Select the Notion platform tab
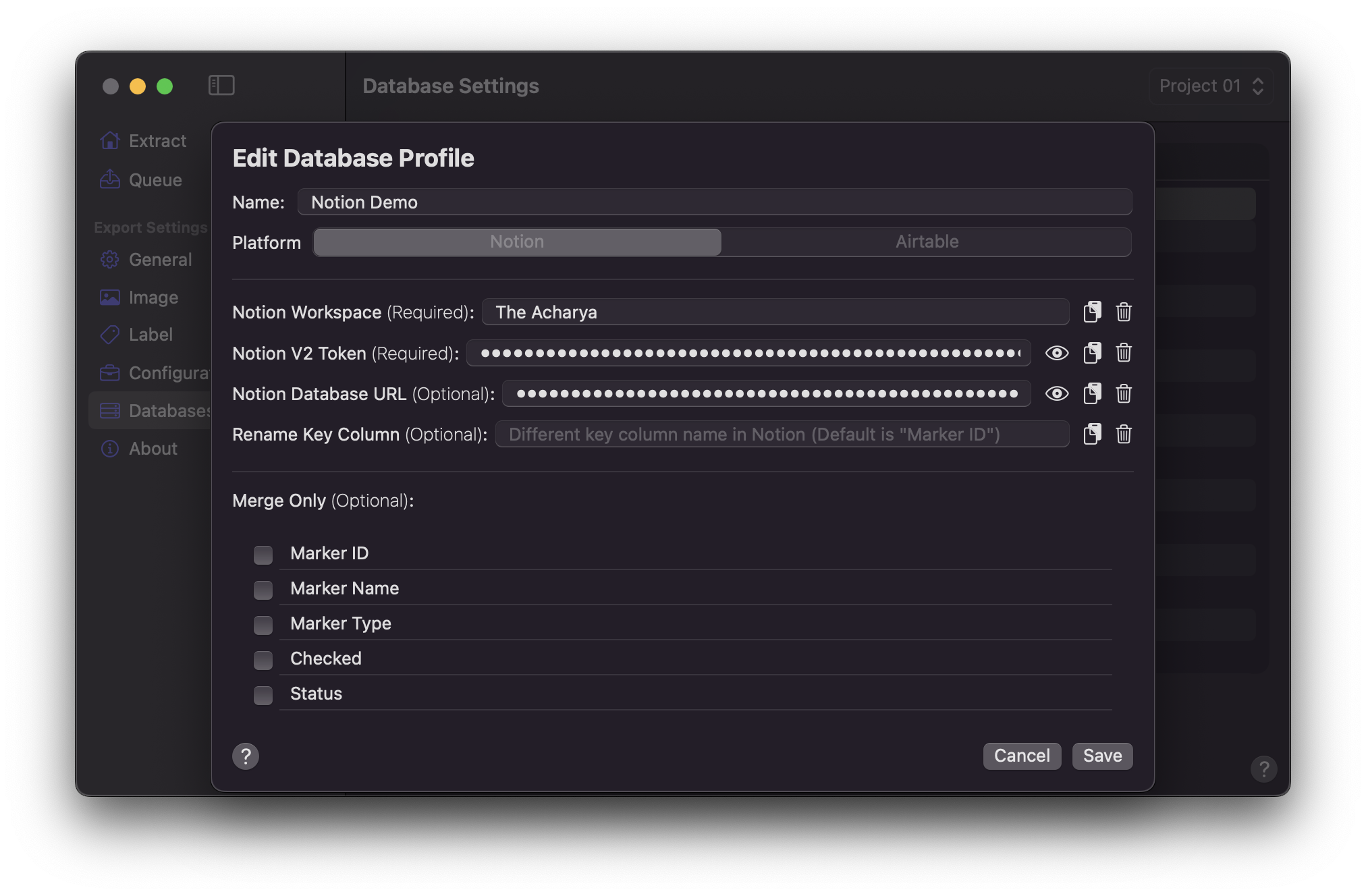This screenshot has height=896, width=1366. click(x=517, y=241)
